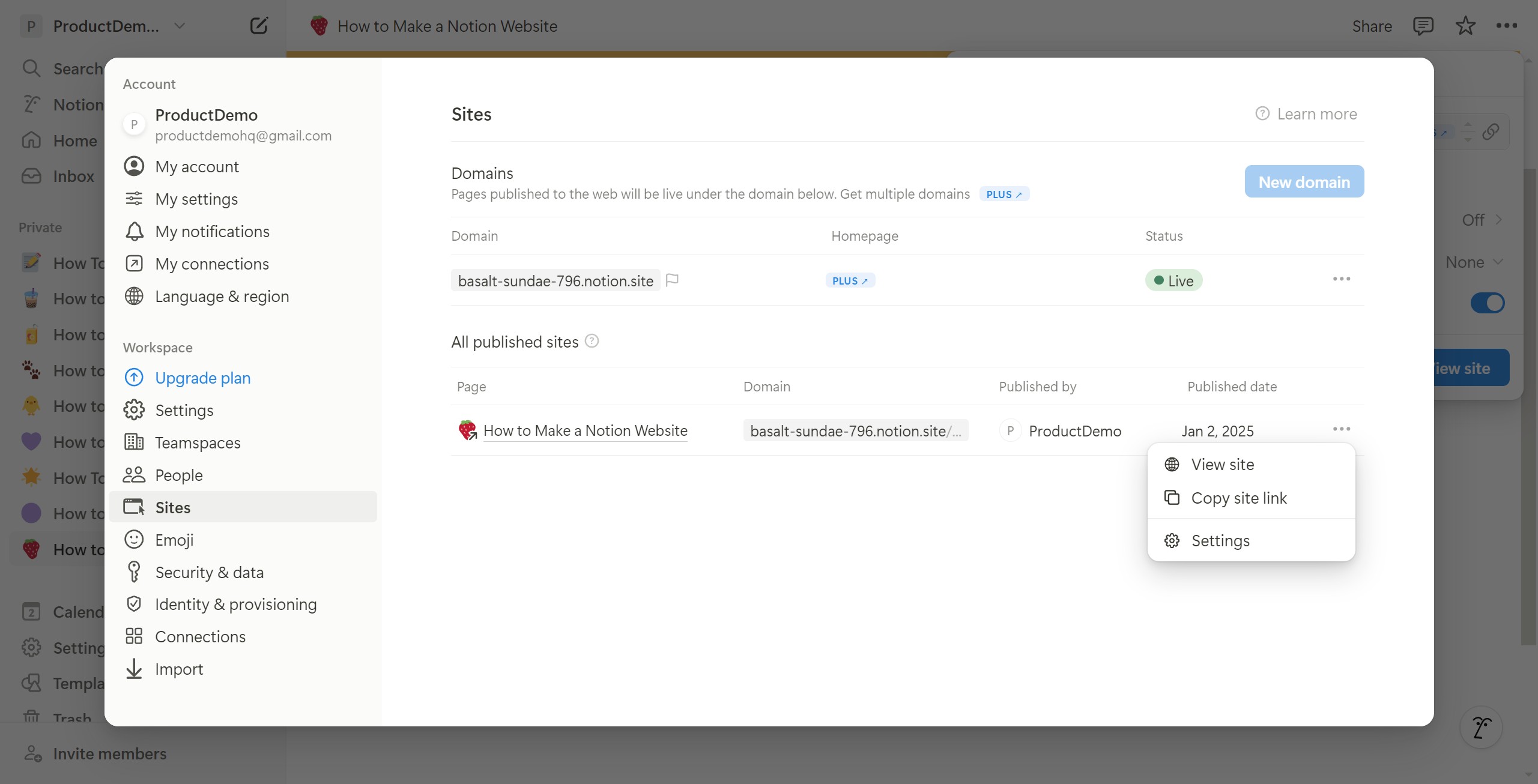Toggle the blue switch in publish panel
This screenshot has height=784, width=1538.
(1487, 303)
